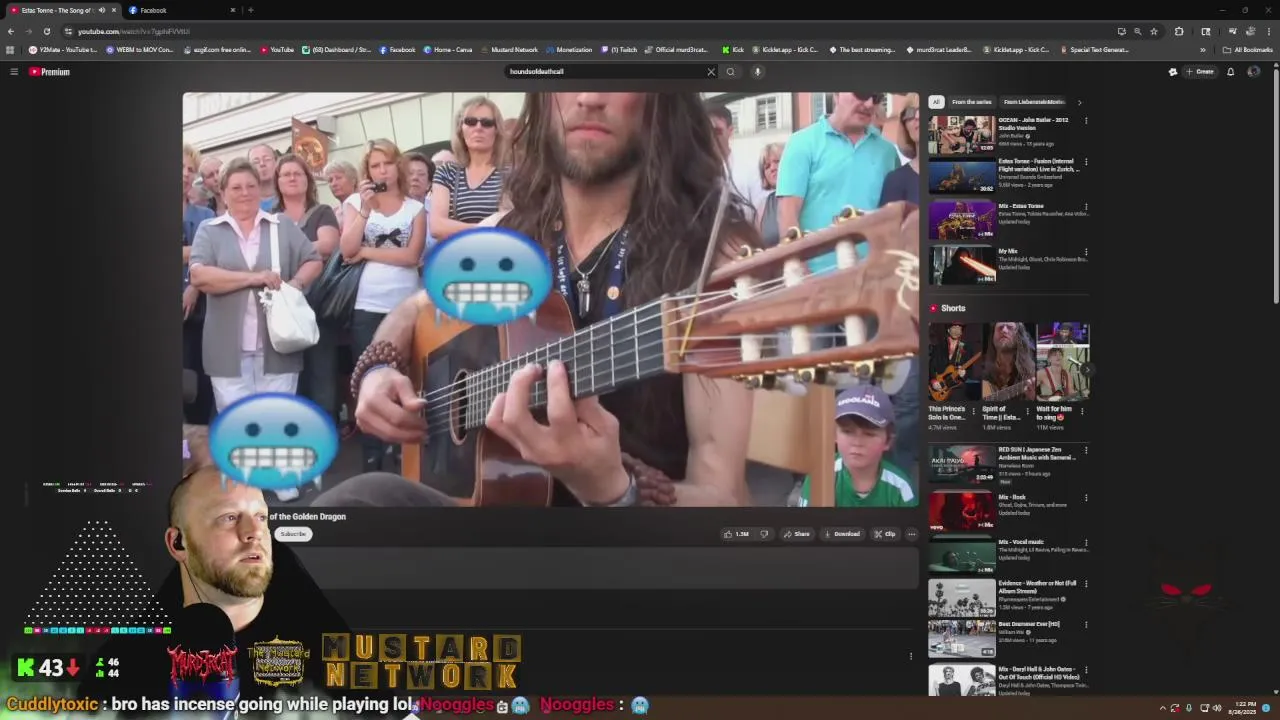Clear the YouTube search box text
Image resolution: width=1280 pixels, height=720 pixels.
click(x=711, y=72)
